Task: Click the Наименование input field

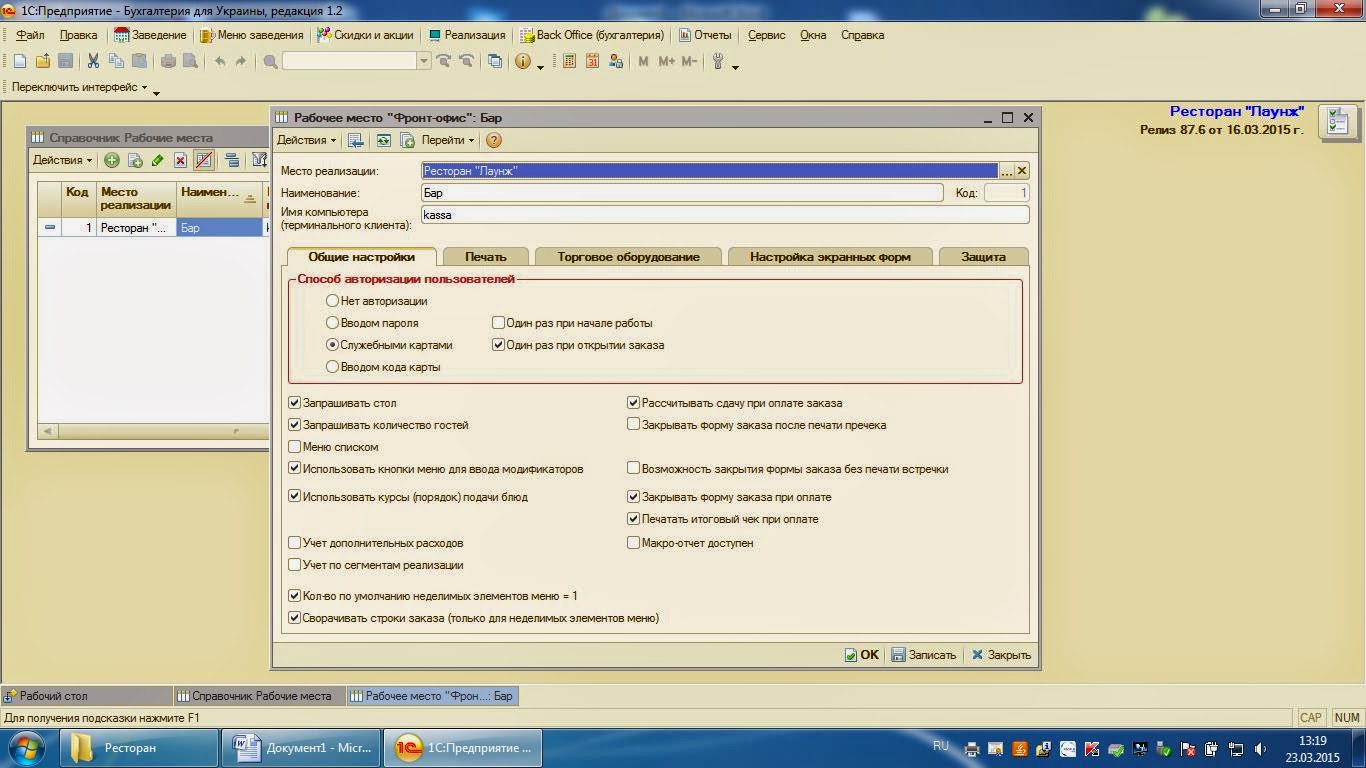Action: [682, 193]
